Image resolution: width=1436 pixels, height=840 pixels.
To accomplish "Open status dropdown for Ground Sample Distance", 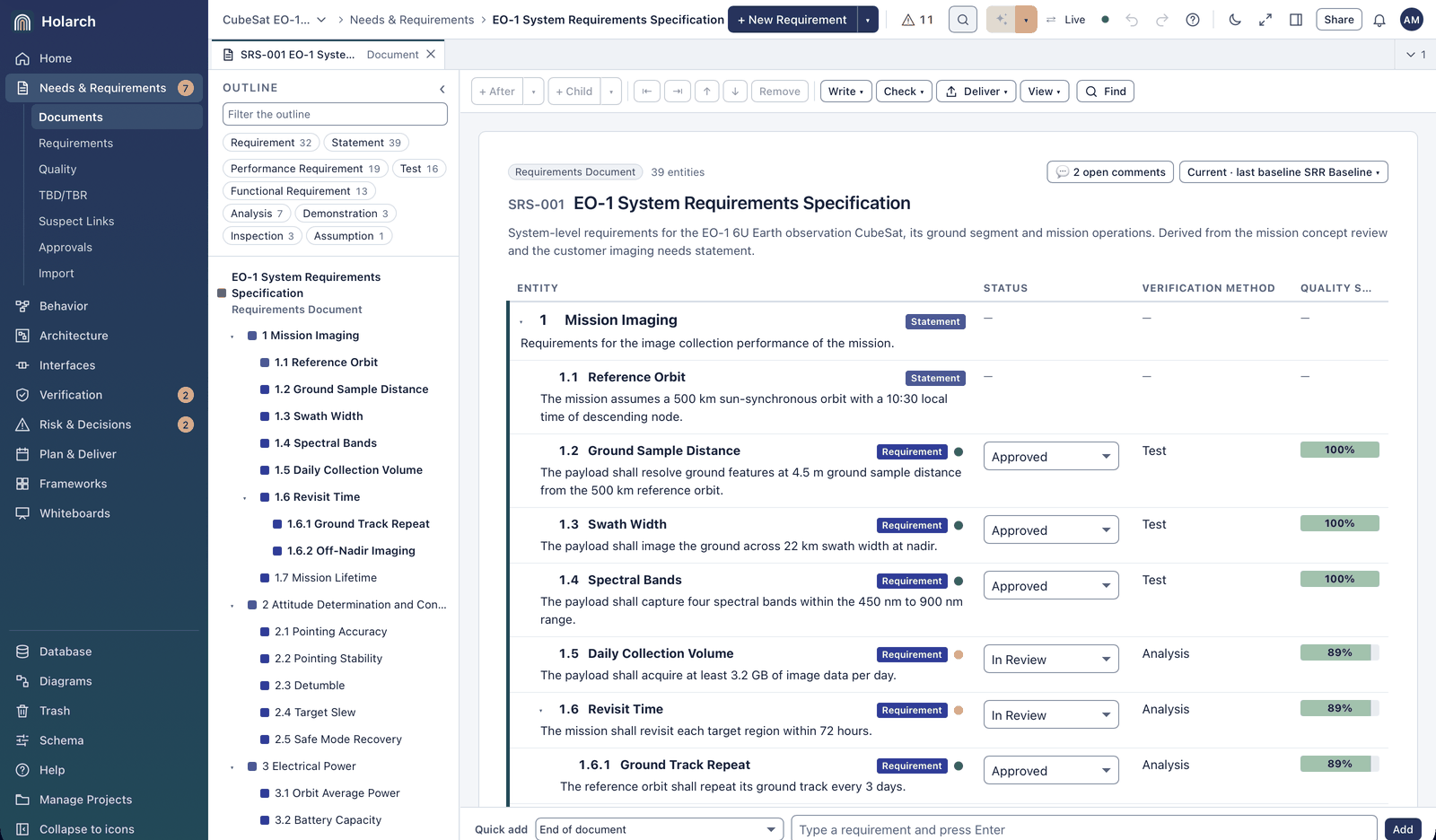I will point(1051,457).
